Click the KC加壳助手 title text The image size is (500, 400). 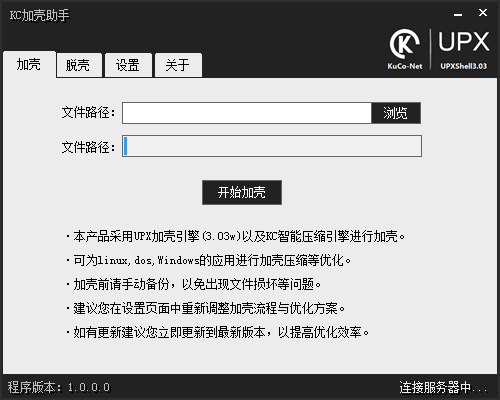40,15
